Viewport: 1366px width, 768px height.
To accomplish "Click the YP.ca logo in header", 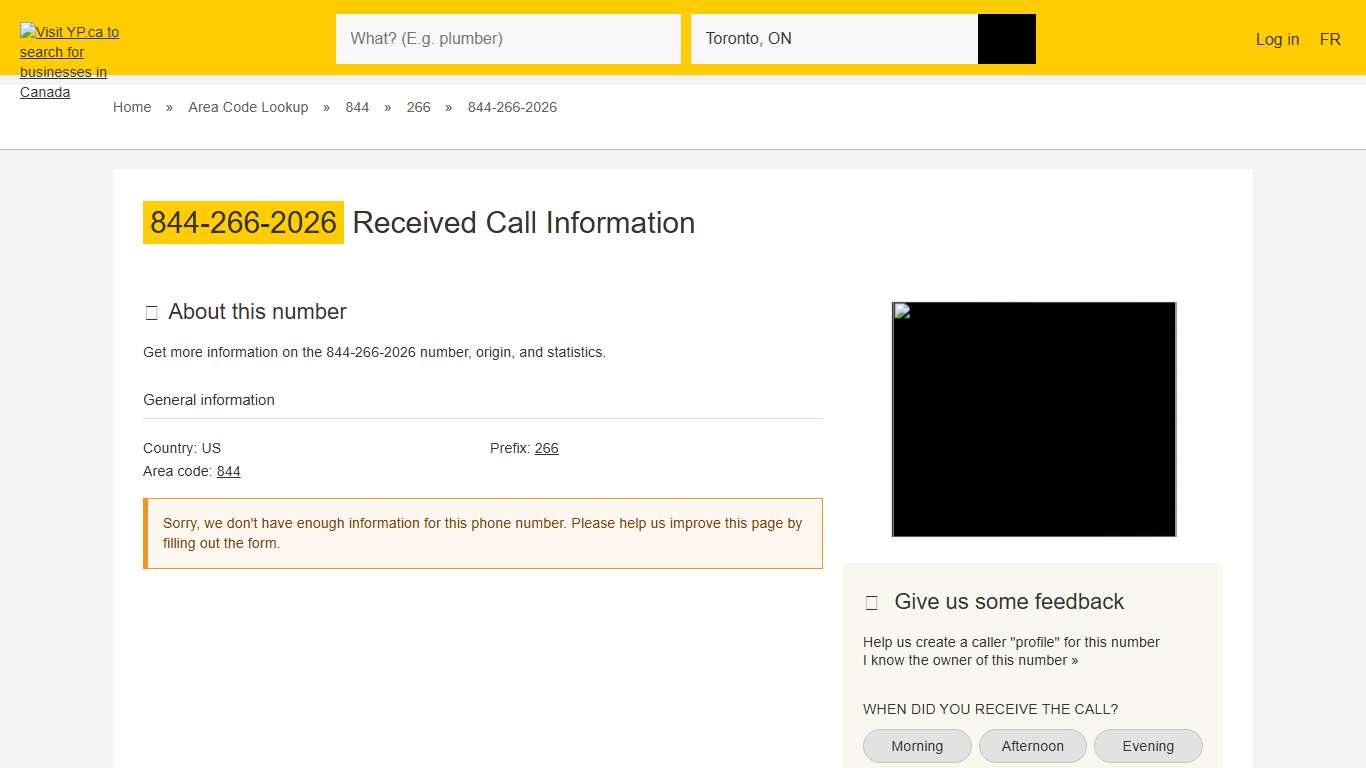I will [68, 61].
